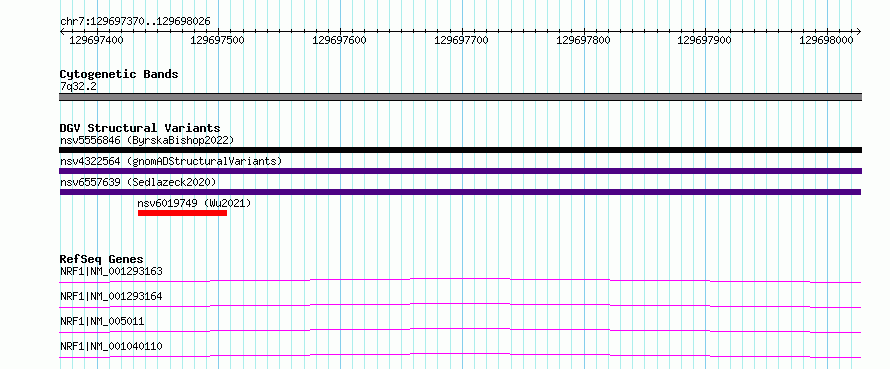Click the 7q32.2 band label

(78, 86)
